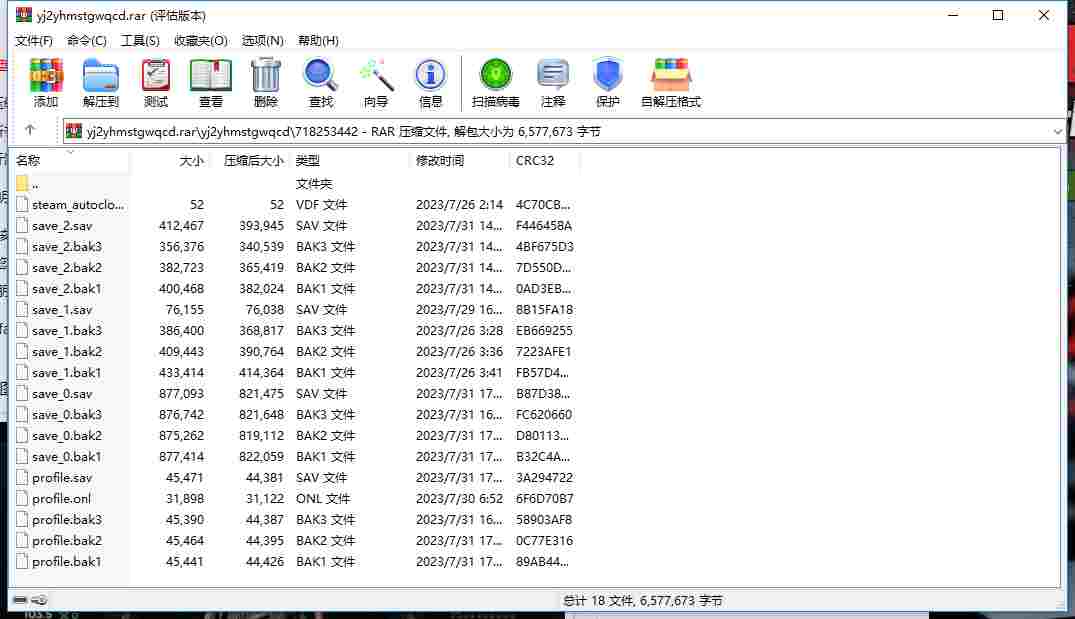This screenshot has width=1075, height=619.
Task: Click size value 877,093 of save_0.sav
Action: pyautogui.click(x=181, y=394)
